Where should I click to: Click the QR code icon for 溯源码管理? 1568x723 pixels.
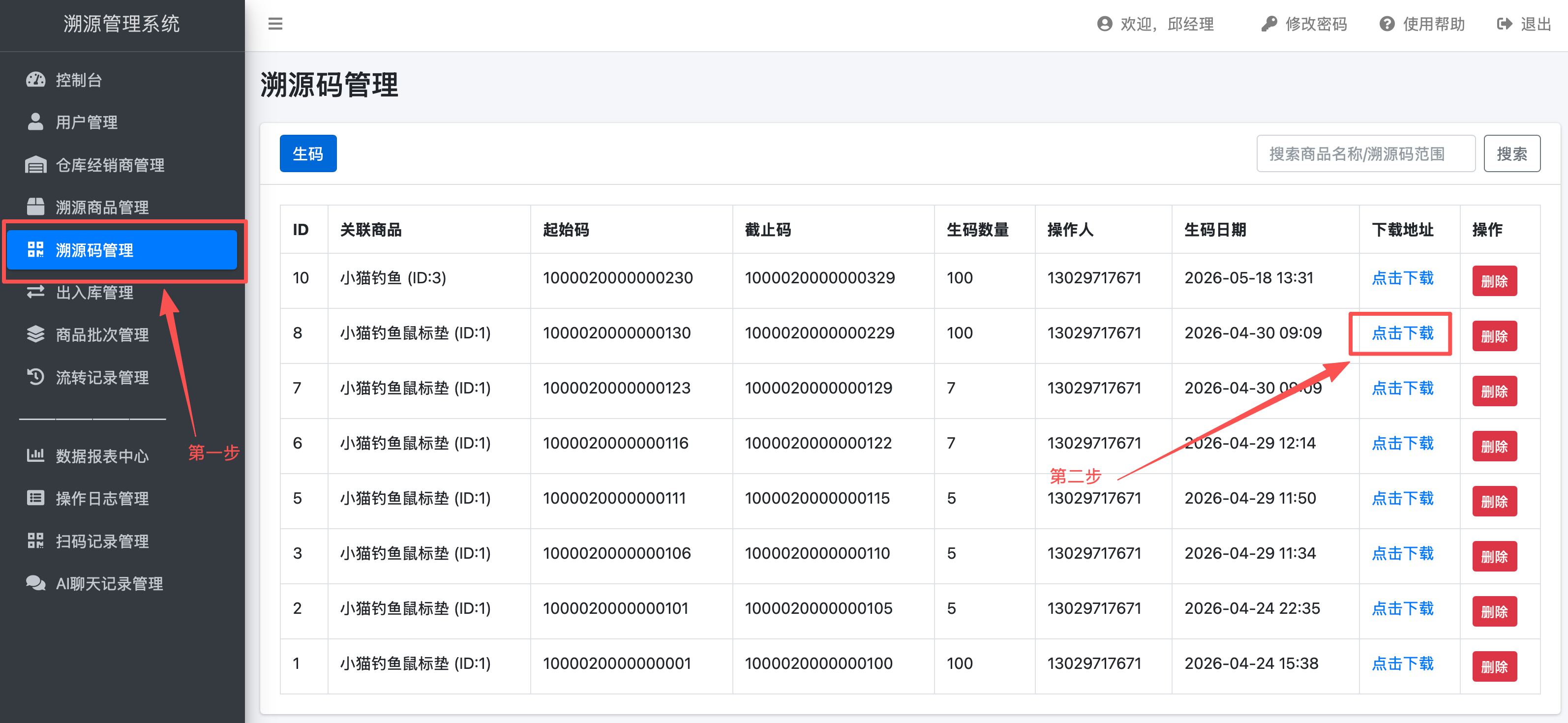[36, 249]
